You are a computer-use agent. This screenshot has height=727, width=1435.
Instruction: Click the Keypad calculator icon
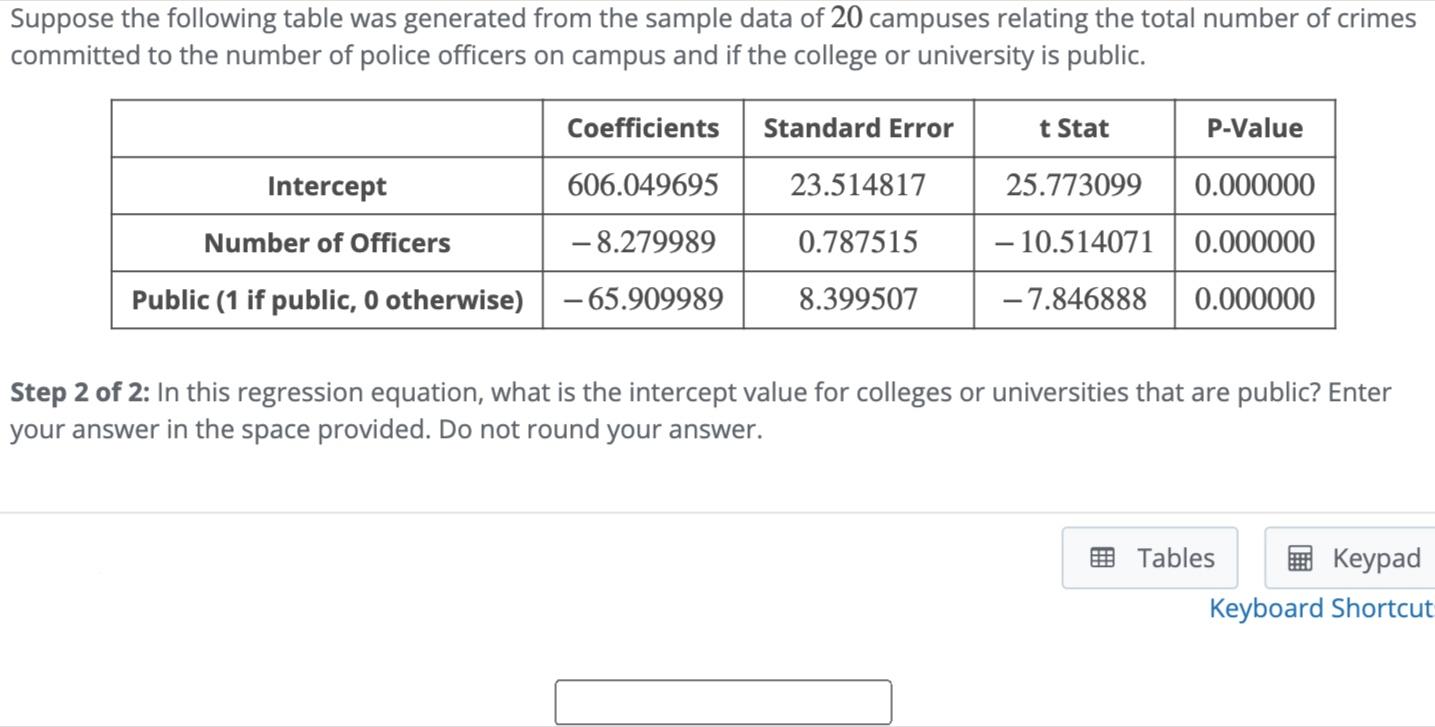click(x=1300, y=558)
